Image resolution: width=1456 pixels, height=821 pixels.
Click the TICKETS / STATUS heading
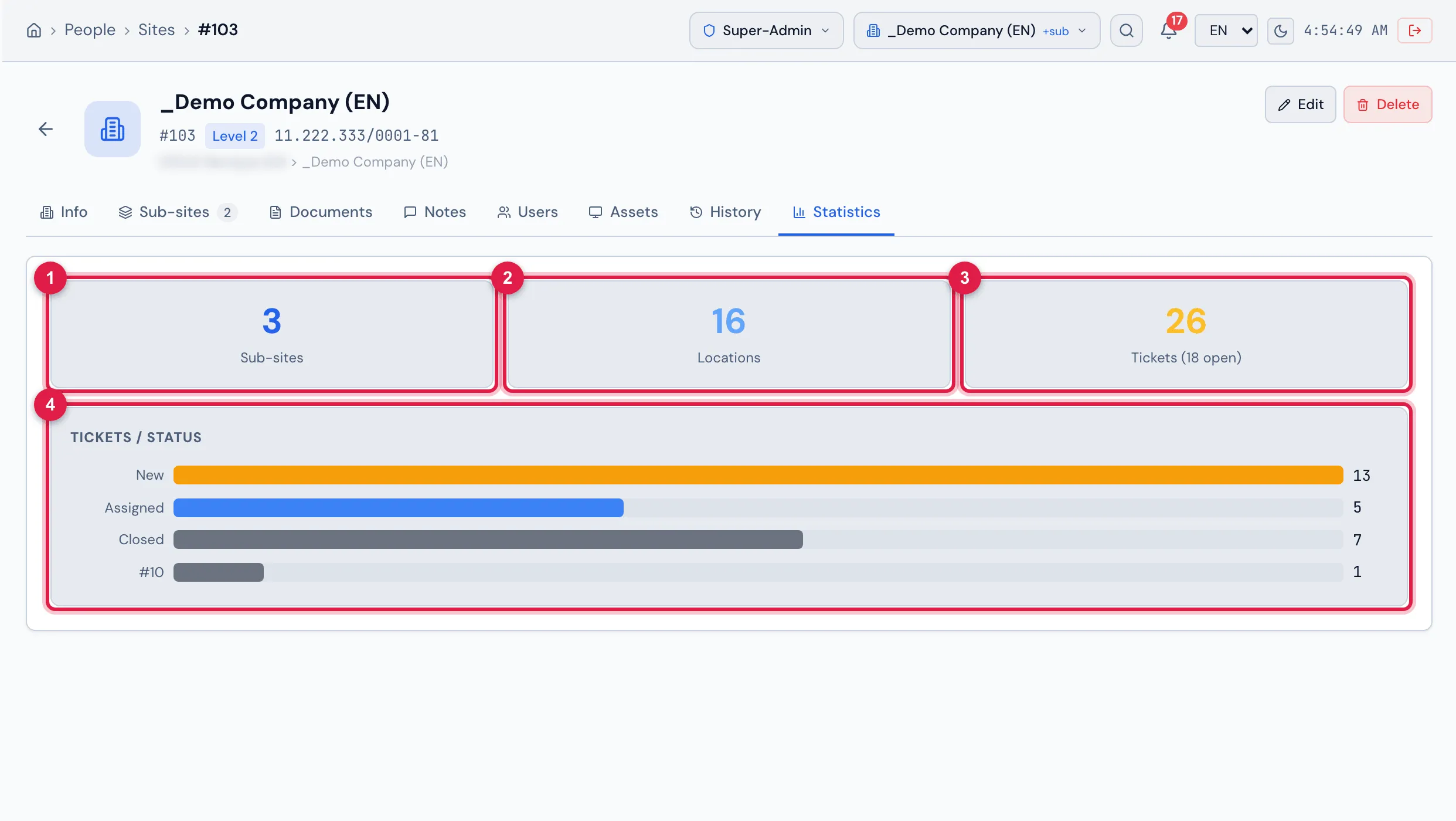136,437
